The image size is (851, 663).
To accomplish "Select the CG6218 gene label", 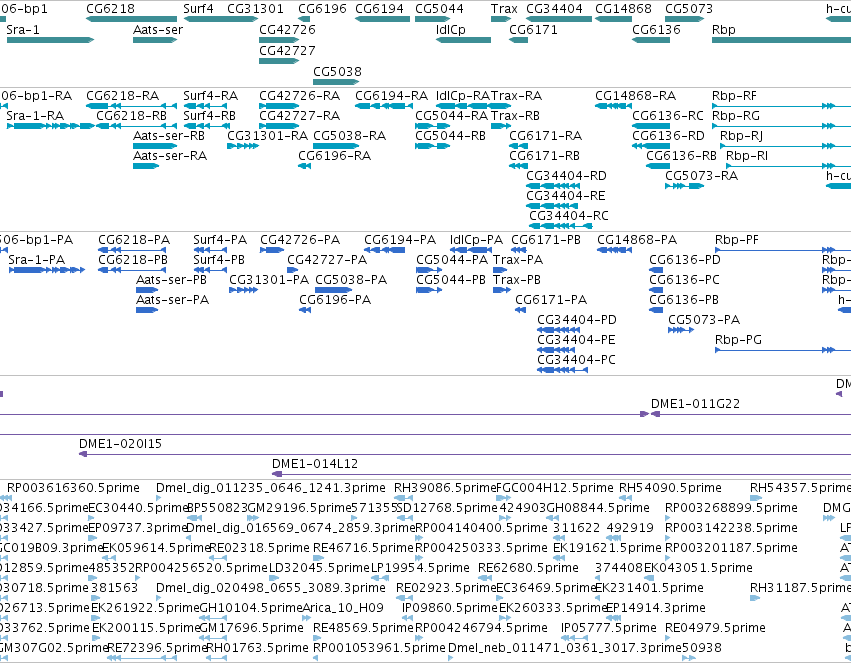I will coord(110,9).
